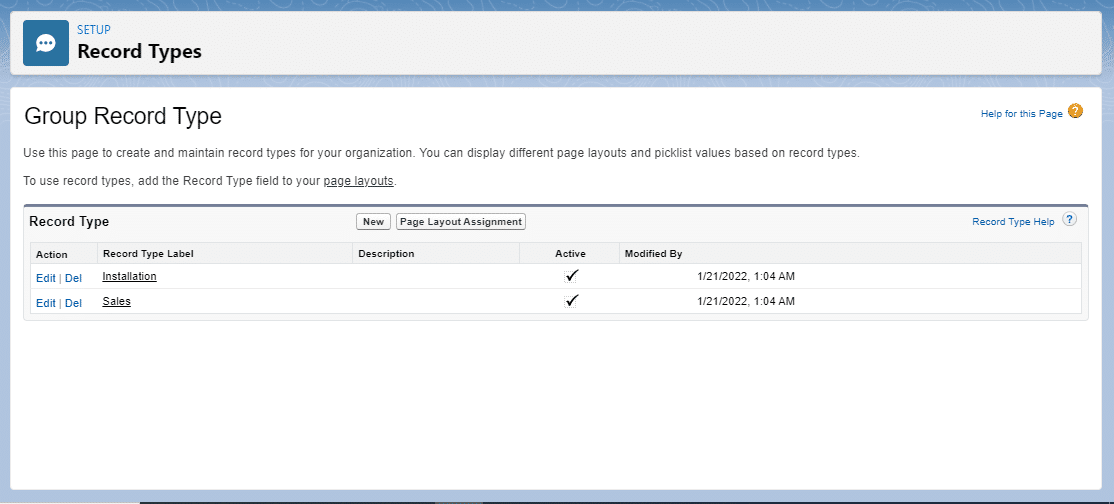This screenshot has height=504, width=1114.
Task: Click the SETUP breadcrumb text
Action: [94, 30]
